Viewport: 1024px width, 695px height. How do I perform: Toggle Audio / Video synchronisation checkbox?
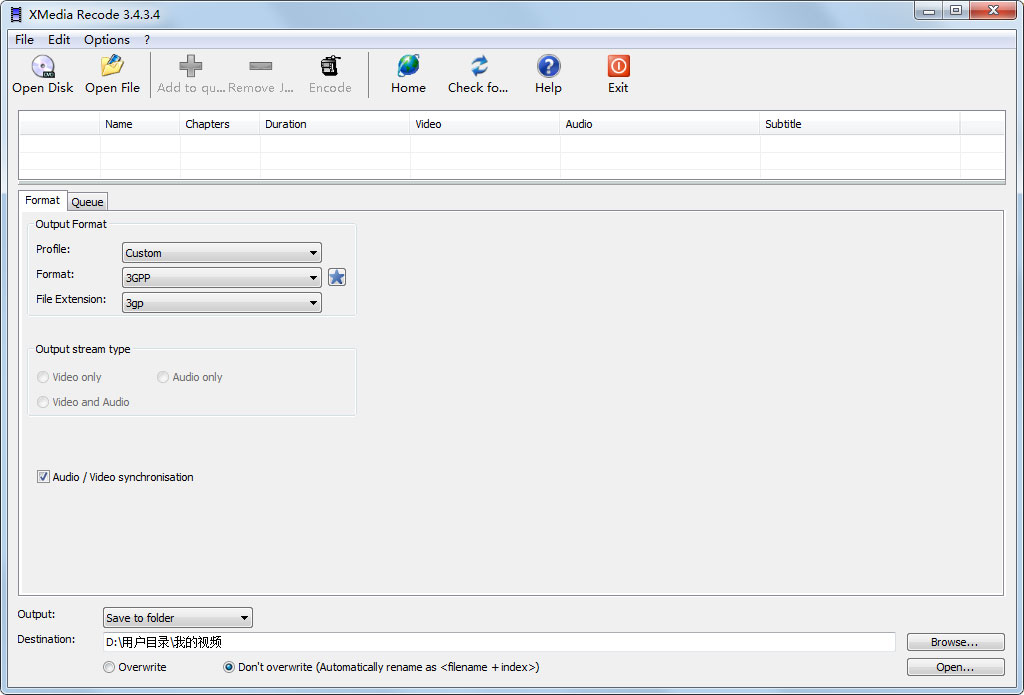point(43,477)
